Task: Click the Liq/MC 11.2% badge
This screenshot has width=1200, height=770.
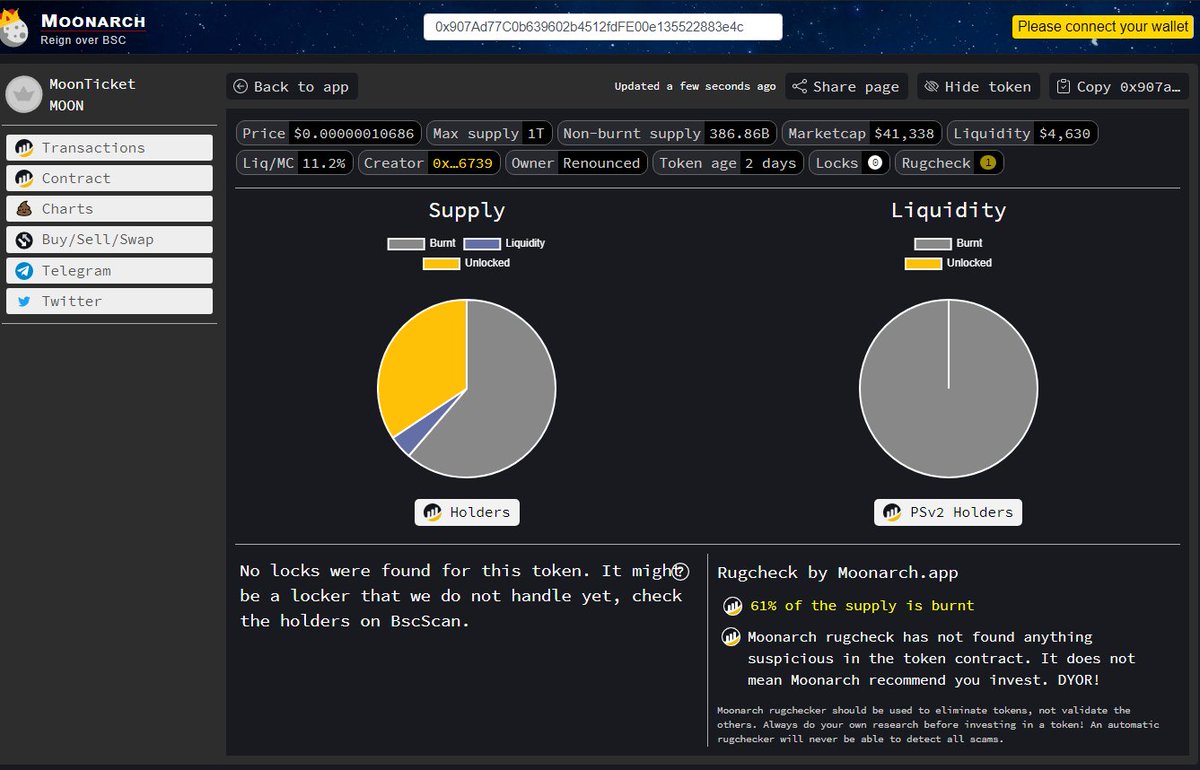Action: (x=295, y=163)
